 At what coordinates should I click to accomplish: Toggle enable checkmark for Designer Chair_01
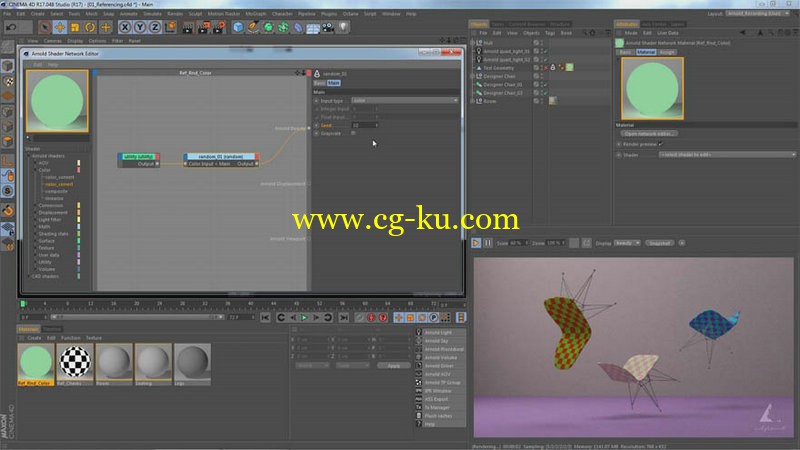click(x=545, y=84)
